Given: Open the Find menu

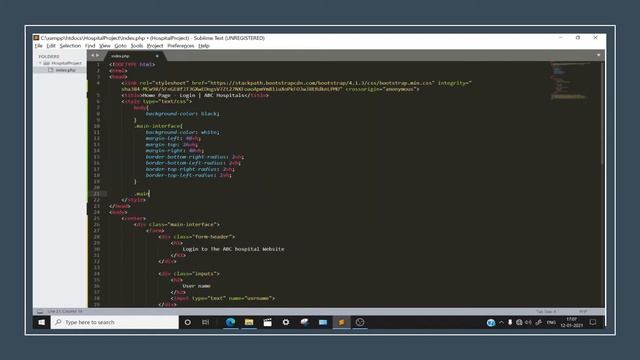Looking at the screenshot, I should pyautogui.click(x=90, y=46).
